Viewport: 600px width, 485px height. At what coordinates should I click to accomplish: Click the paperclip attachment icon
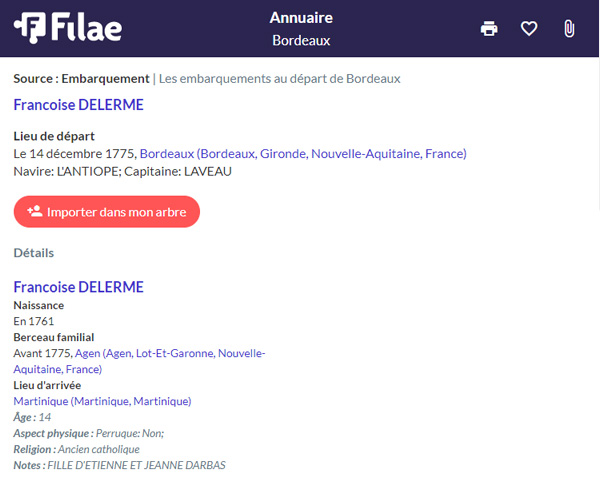569,29
